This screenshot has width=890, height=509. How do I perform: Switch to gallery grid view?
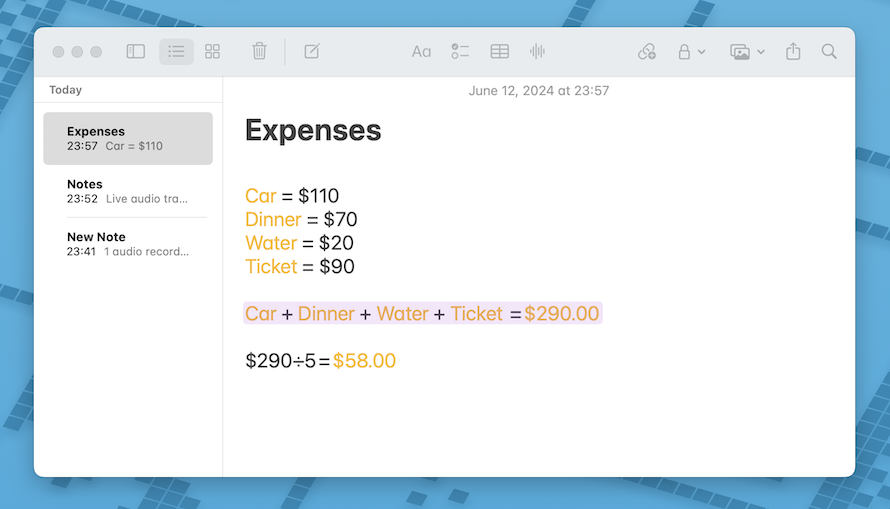pyautogui.click(x=213, y=52)
